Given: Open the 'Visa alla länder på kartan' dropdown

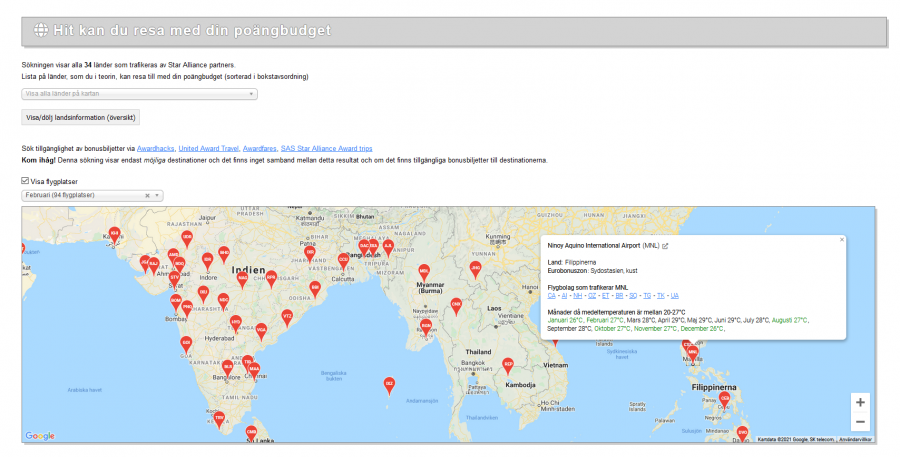Looking at the screenshot, I should (139, 94).
